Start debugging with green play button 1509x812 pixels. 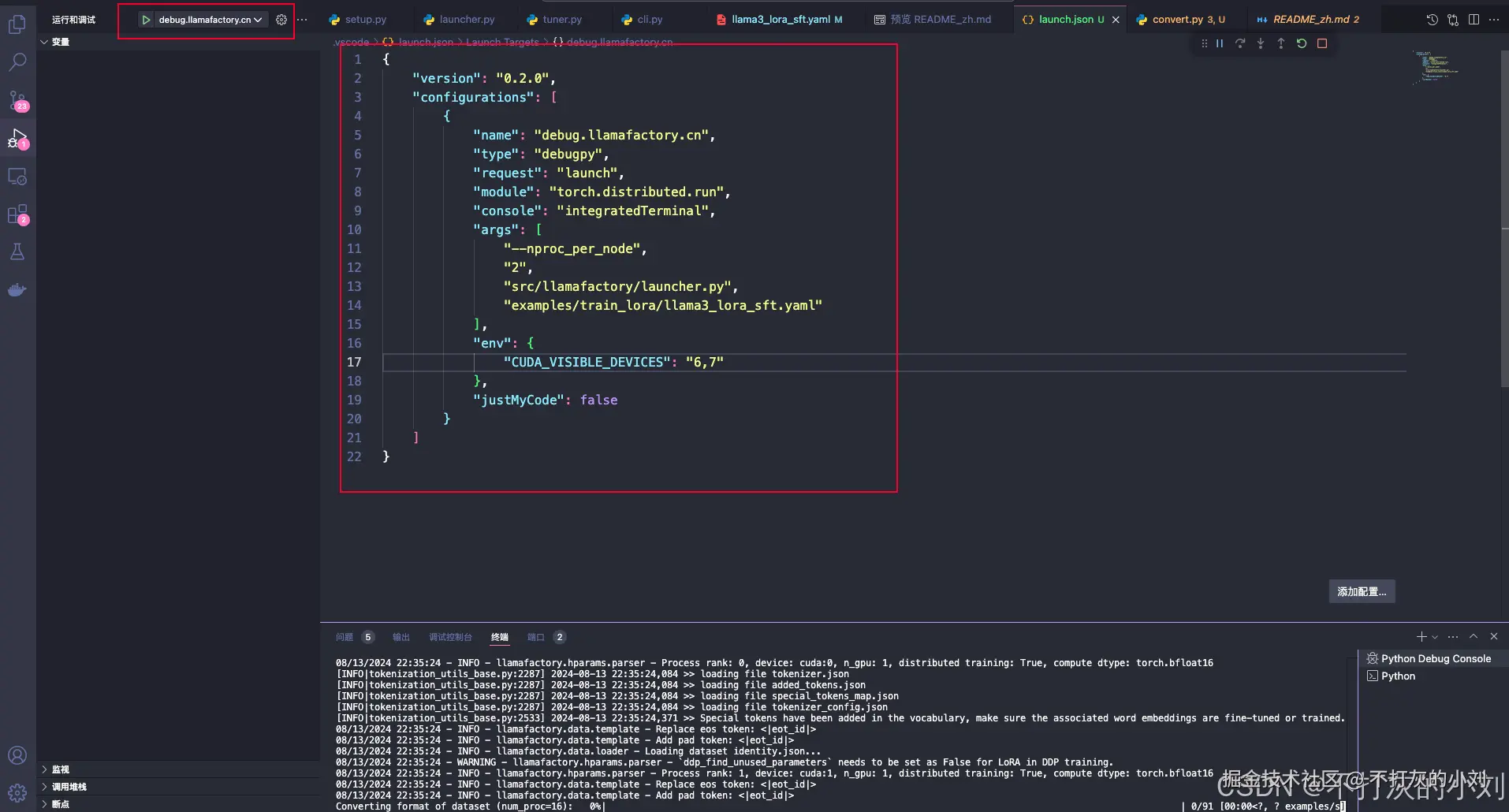point(146,20)
